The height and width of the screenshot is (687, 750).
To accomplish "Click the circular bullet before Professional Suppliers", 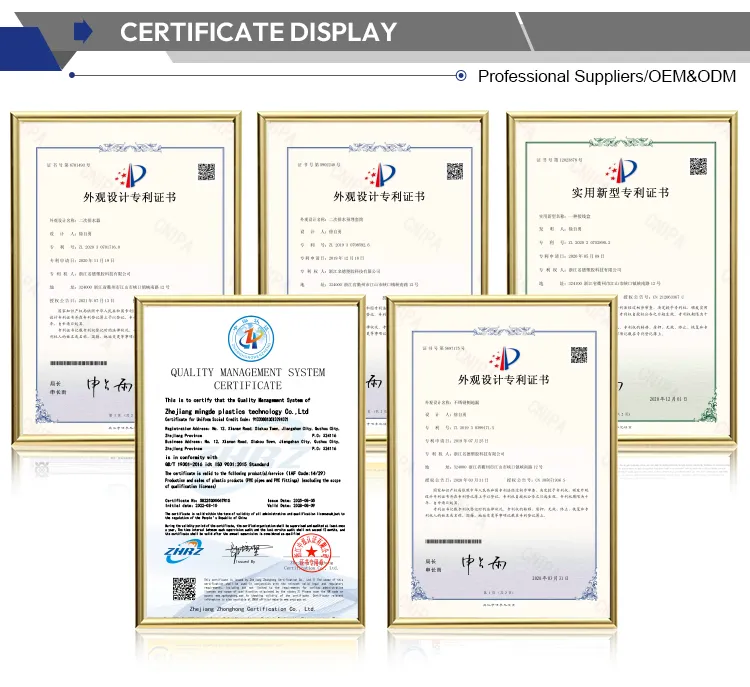I will point(461,76).
